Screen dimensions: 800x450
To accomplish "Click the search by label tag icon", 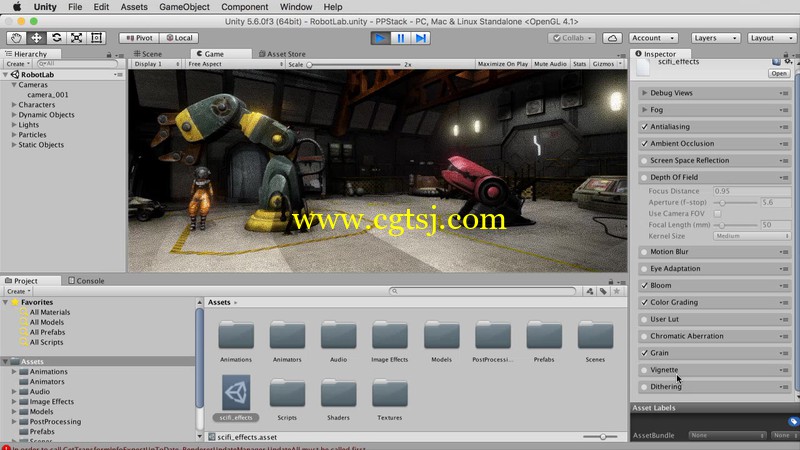I will coord(603,291).
